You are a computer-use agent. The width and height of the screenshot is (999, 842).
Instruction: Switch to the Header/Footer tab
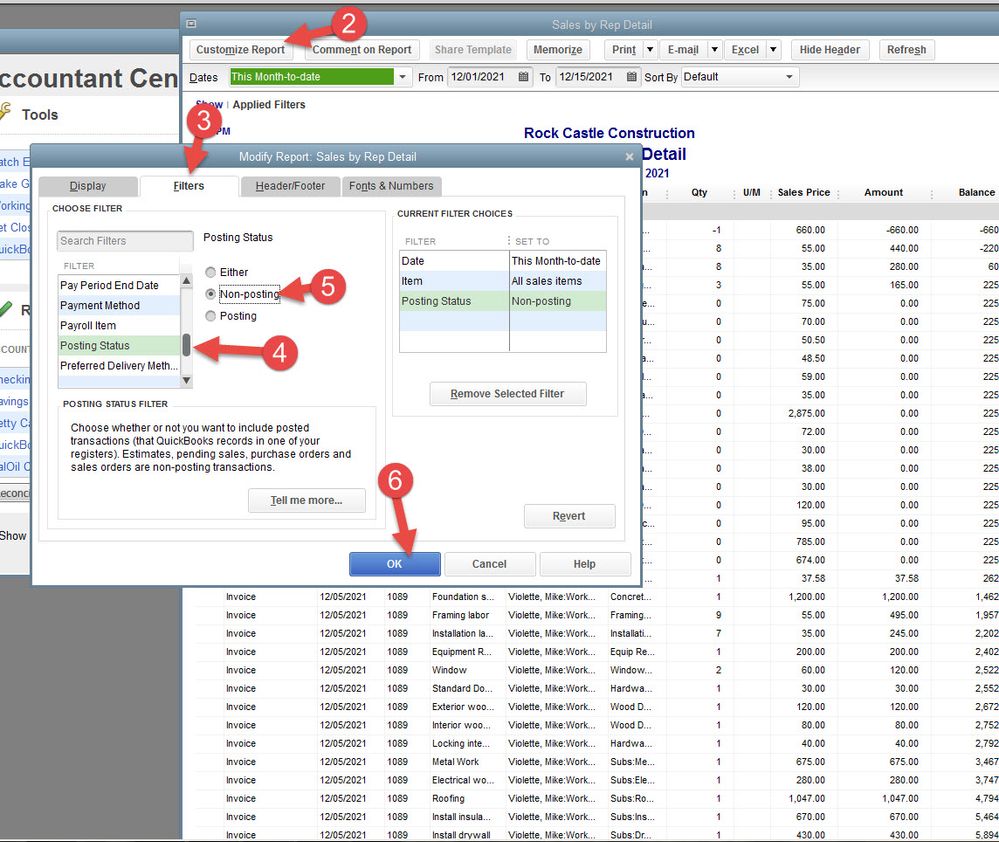coord(290,186)
